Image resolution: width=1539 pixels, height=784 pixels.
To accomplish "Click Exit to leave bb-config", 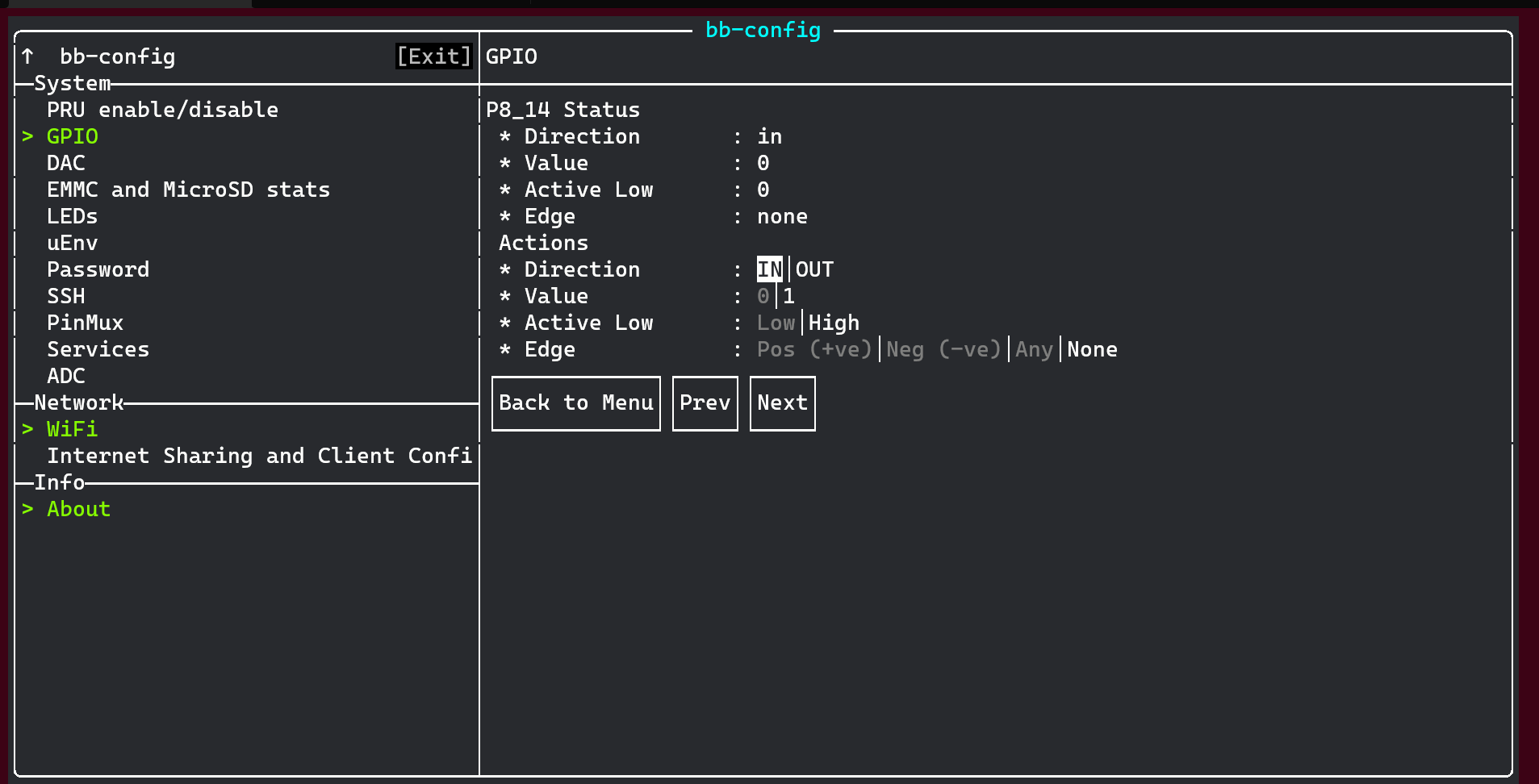I will pos(433,56).
